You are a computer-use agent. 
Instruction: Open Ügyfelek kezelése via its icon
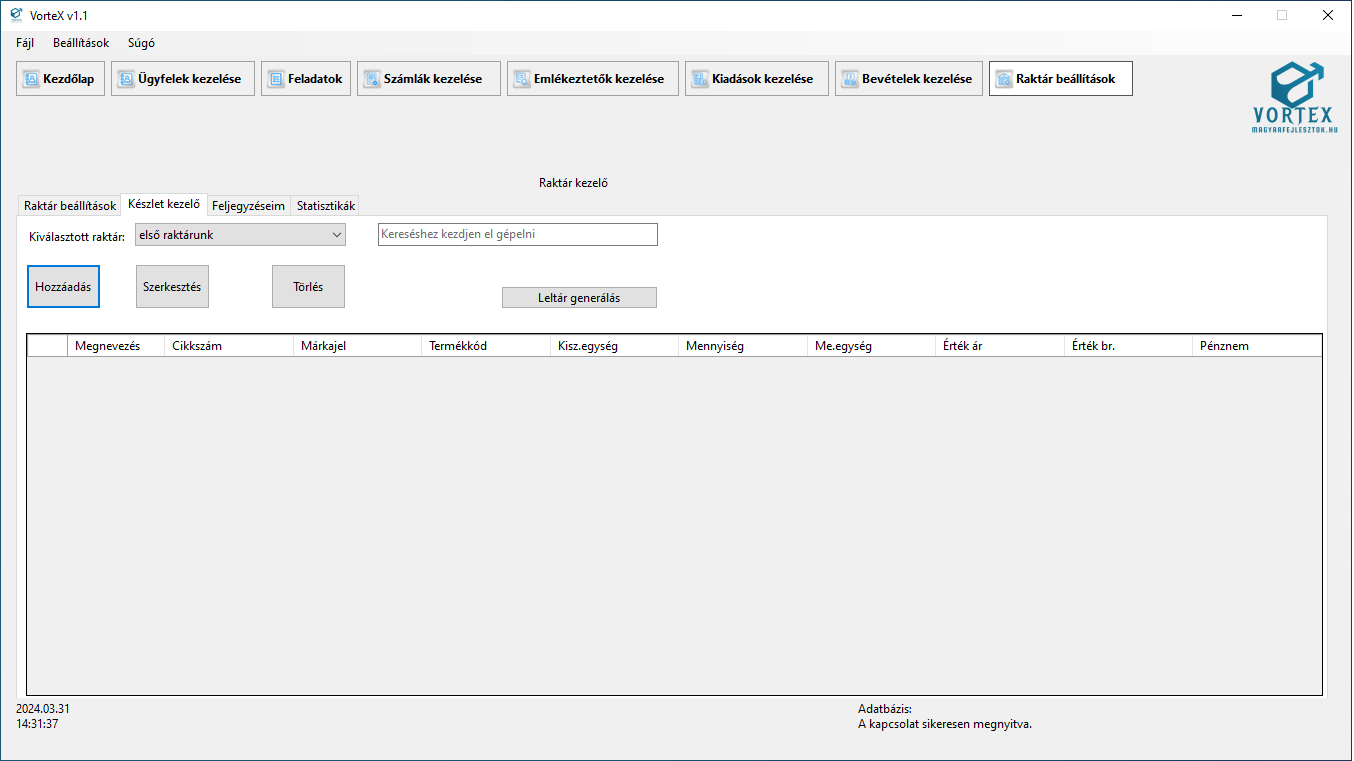pyautogui.click(x=126, y=79)
